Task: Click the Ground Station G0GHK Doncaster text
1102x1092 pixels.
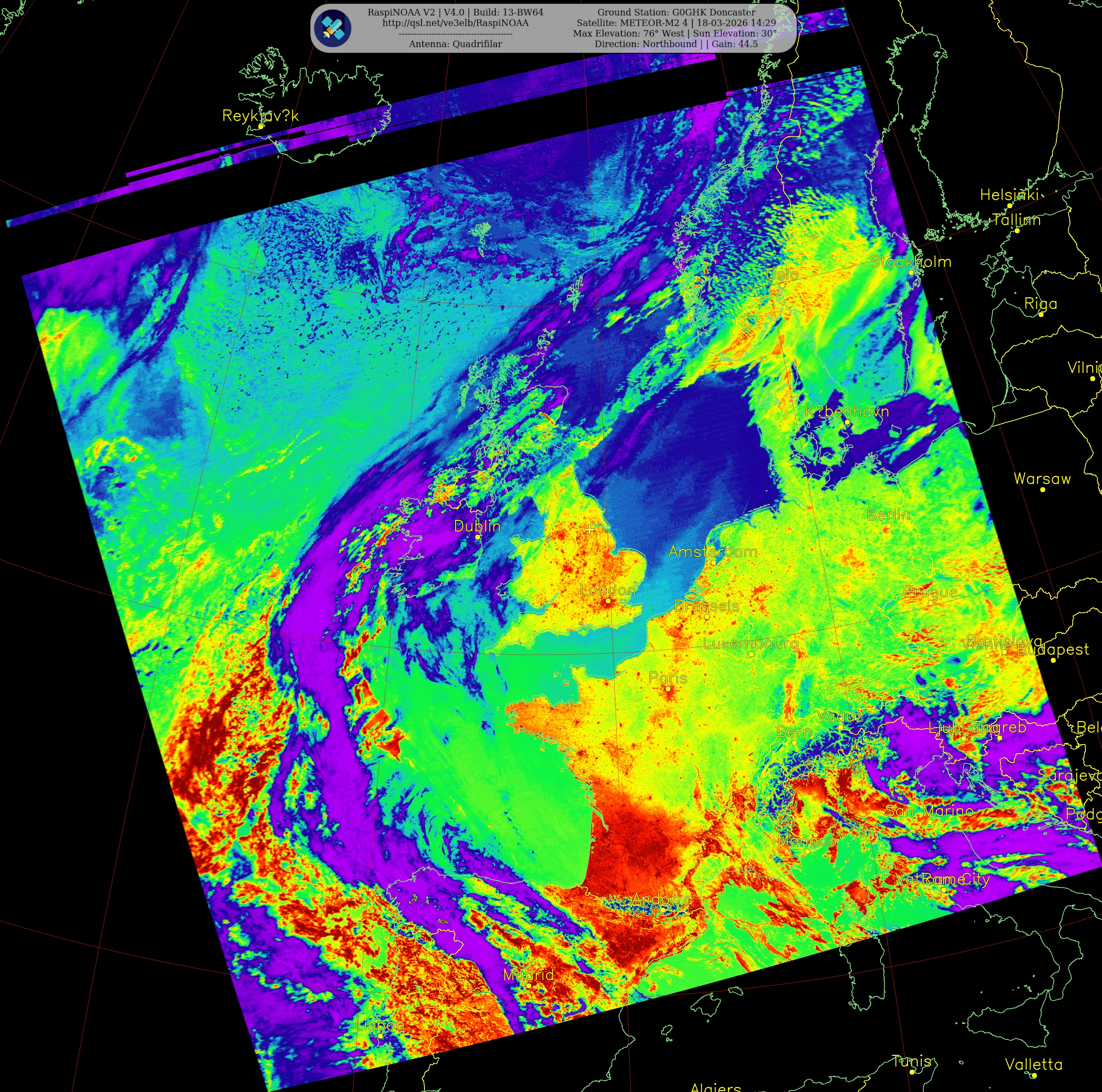Action: point(676,12)
